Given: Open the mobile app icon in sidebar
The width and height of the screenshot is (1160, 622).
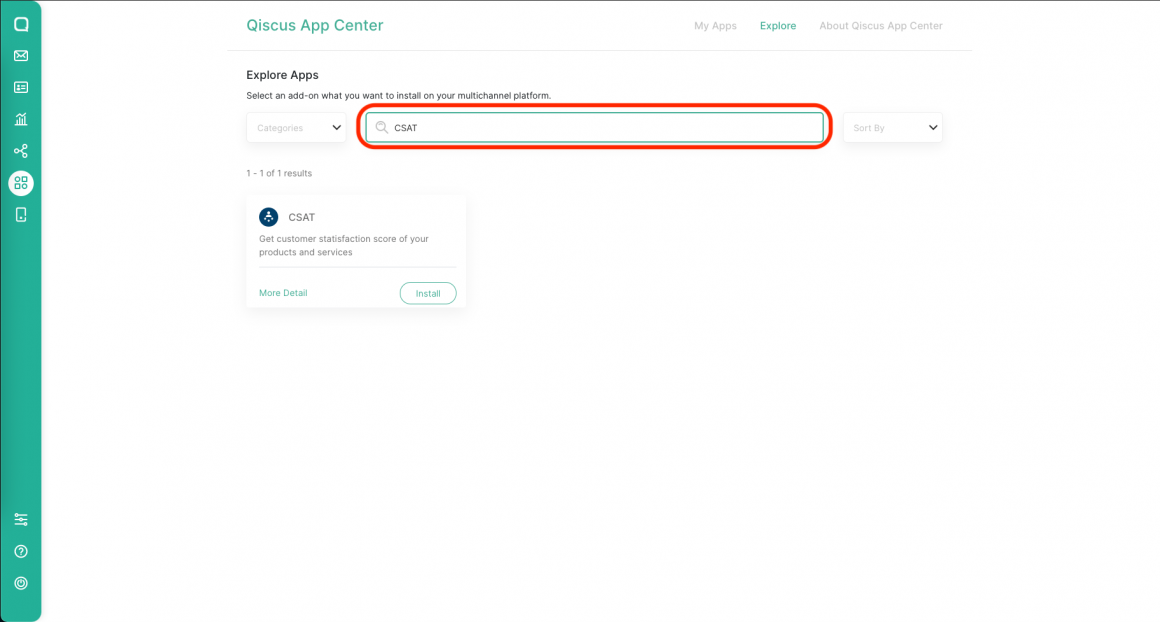Looking at the screenshot, I should click(x=20, y=214).
